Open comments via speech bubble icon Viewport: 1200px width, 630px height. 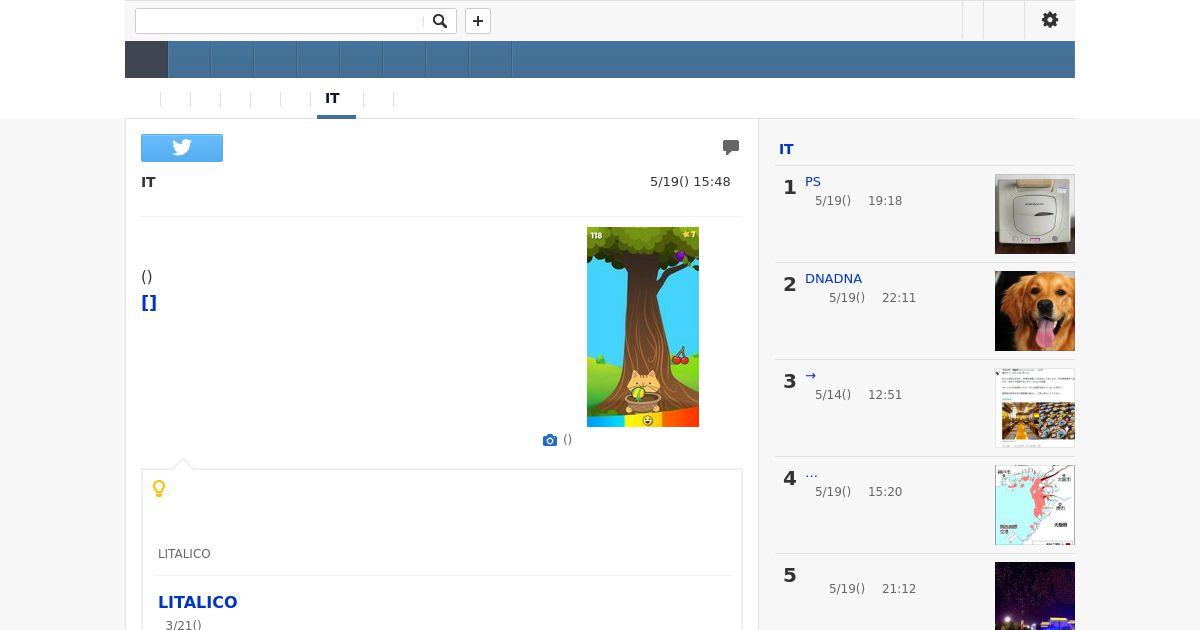click(x=731, y=147)
